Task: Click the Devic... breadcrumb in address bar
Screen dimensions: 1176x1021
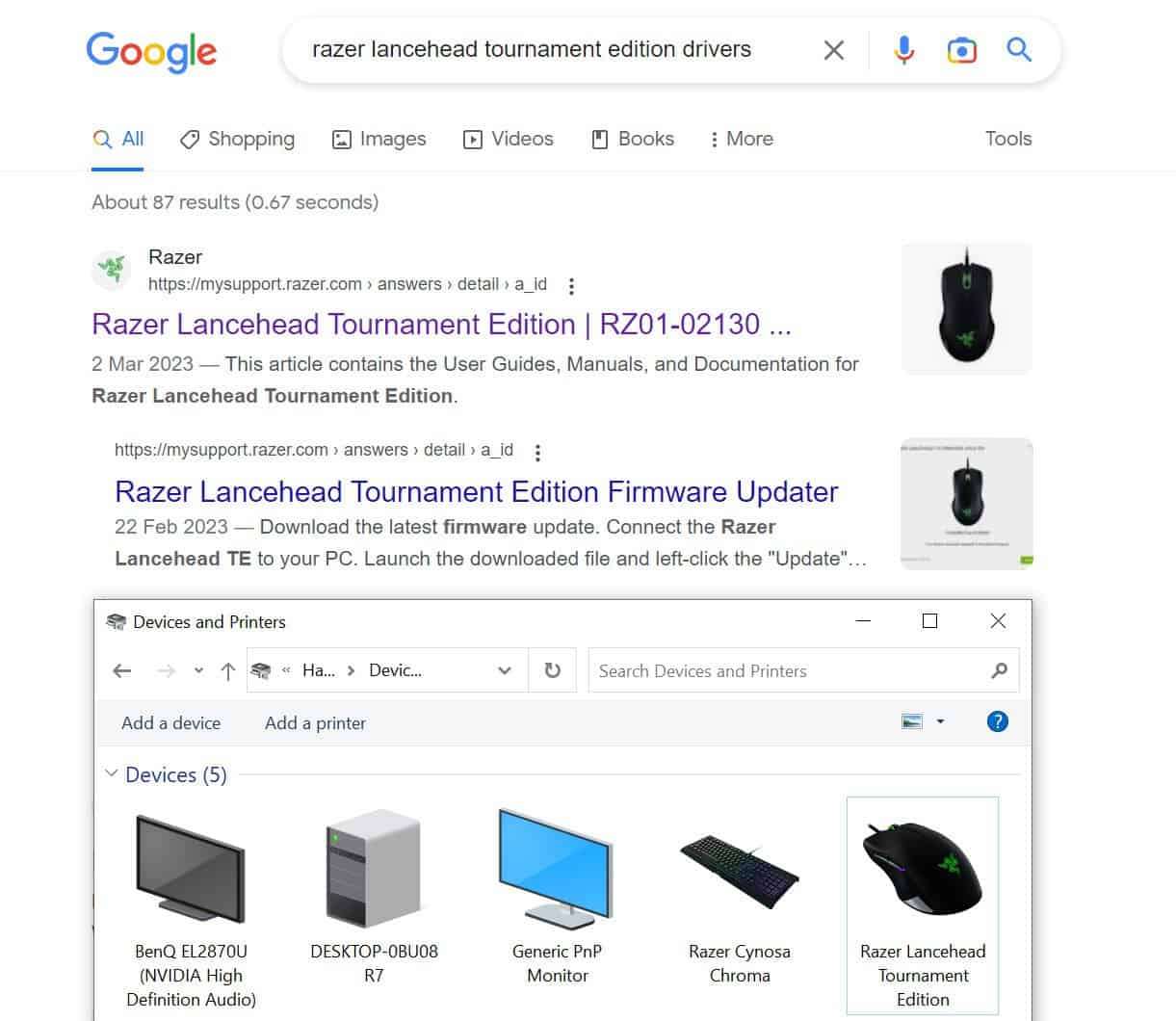Action: [x=396, y=670]
